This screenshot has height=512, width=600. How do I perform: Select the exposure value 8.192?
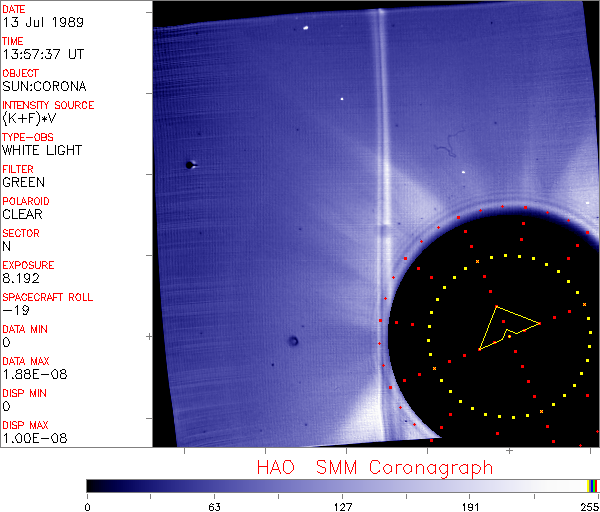[x=21, y=279]
